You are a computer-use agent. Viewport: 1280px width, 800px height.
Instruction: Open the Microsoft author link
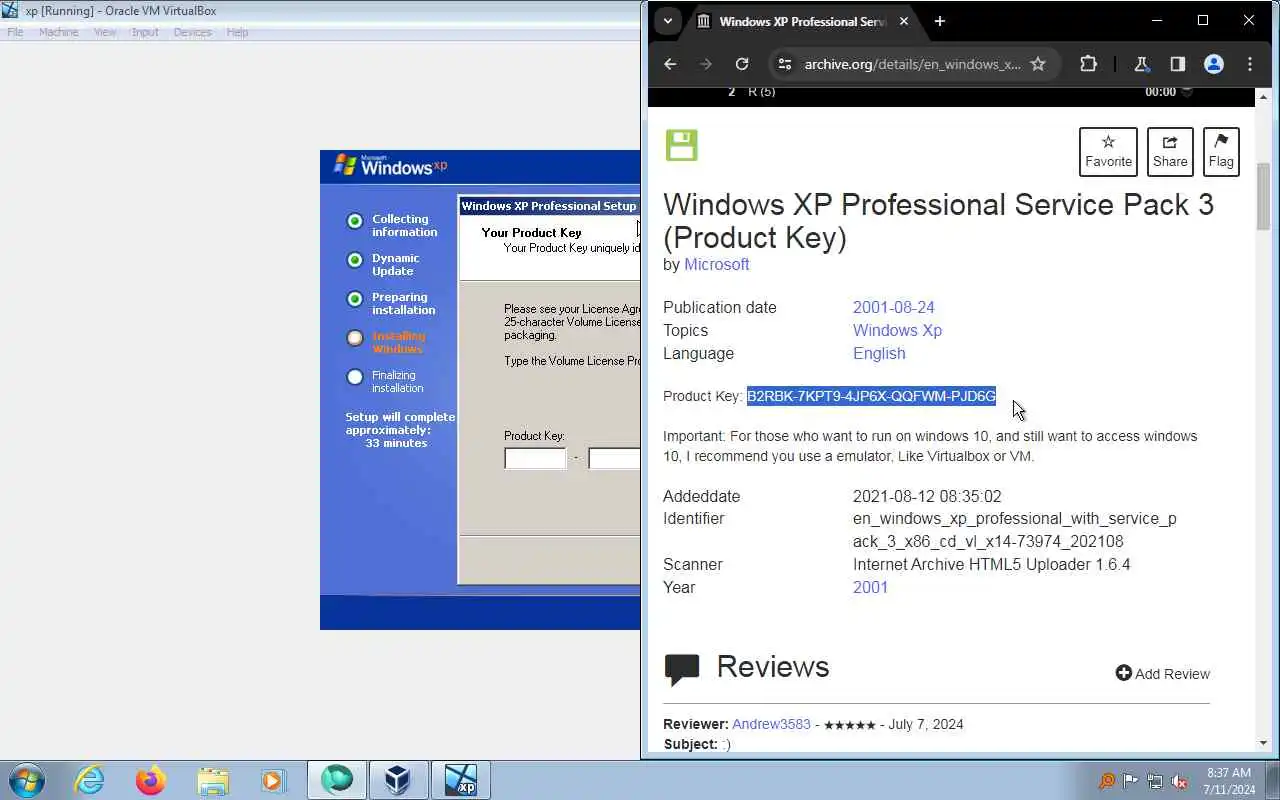(716, 264)
